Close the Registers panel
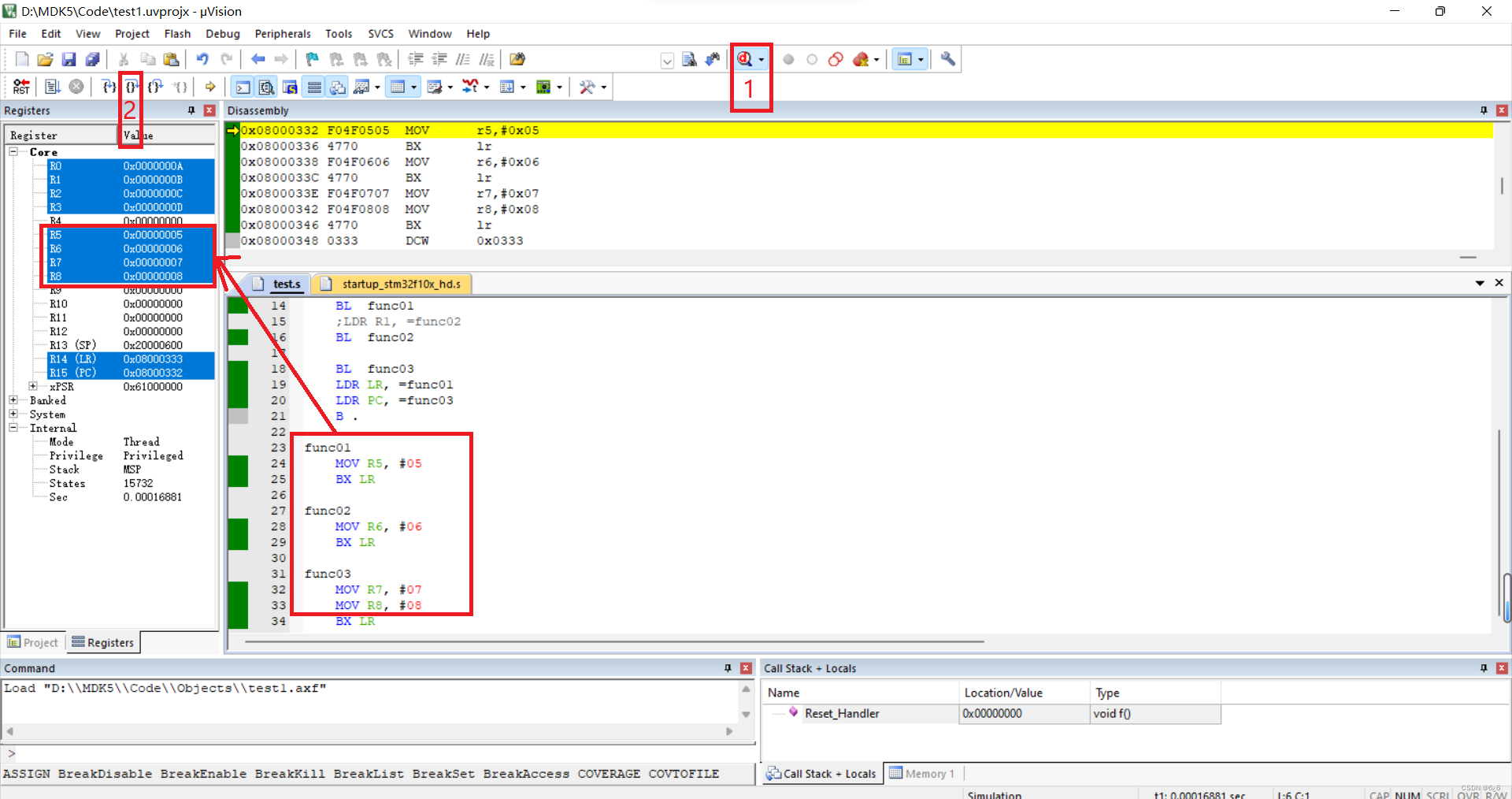Screen dimensions: 1512x799 click(x=209, y=110)
